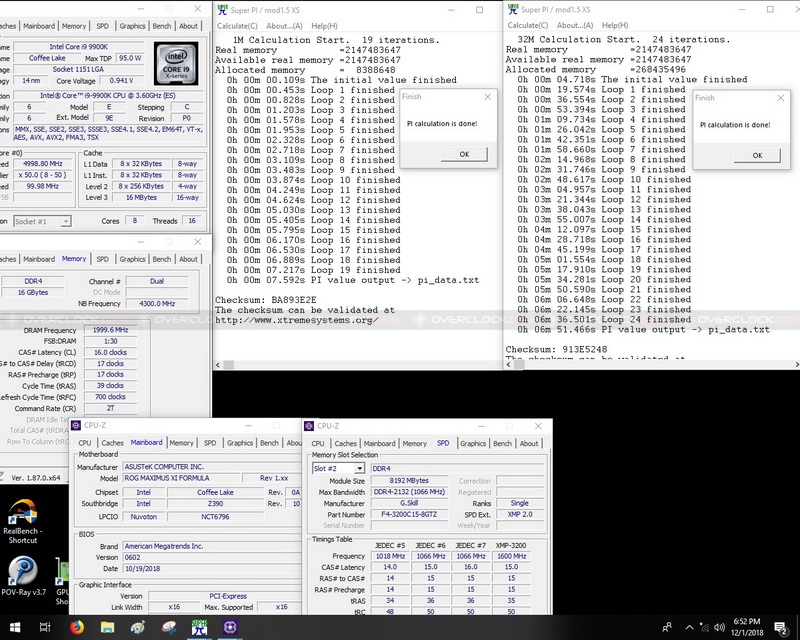This screenshot has height=640, width=800.
Task: Select the Bench tab in the i9-9900K CPU-Z window
Action: click(x=162, y=26)
